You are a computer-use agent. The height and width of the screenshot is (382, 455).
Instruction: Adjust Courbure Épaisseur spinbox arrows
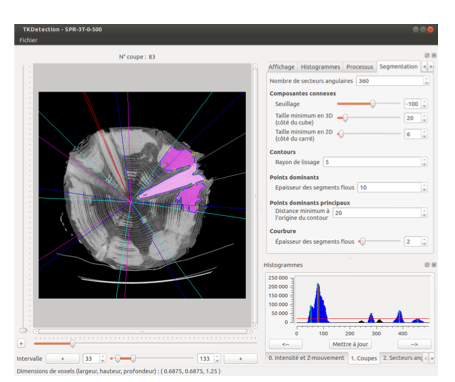424,241
